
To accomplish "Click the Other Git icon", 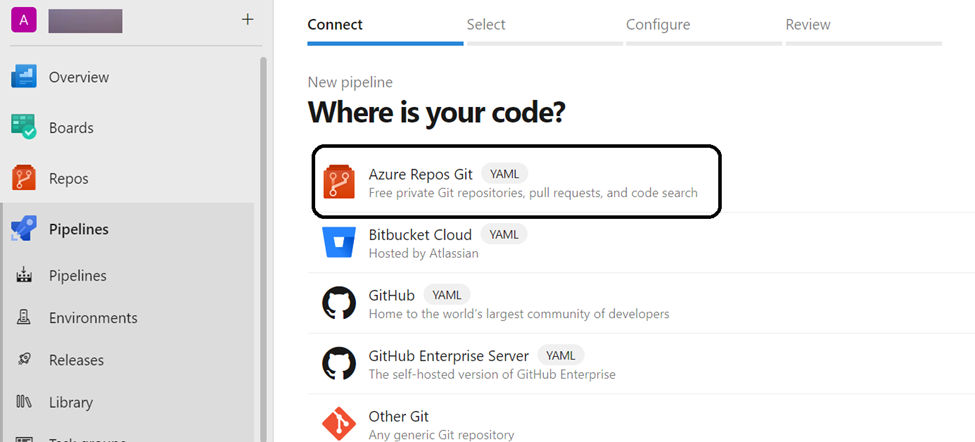I will click(339, 424).
